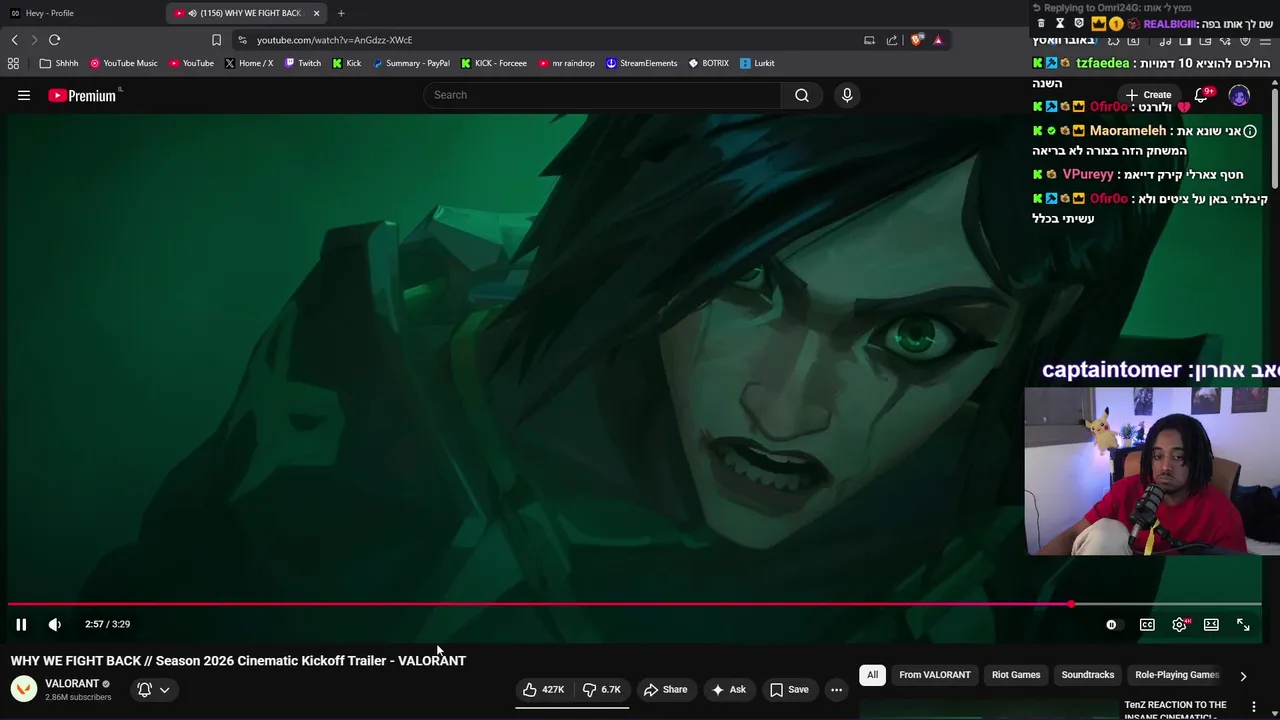Go forward in the browser

pos(34,40)
